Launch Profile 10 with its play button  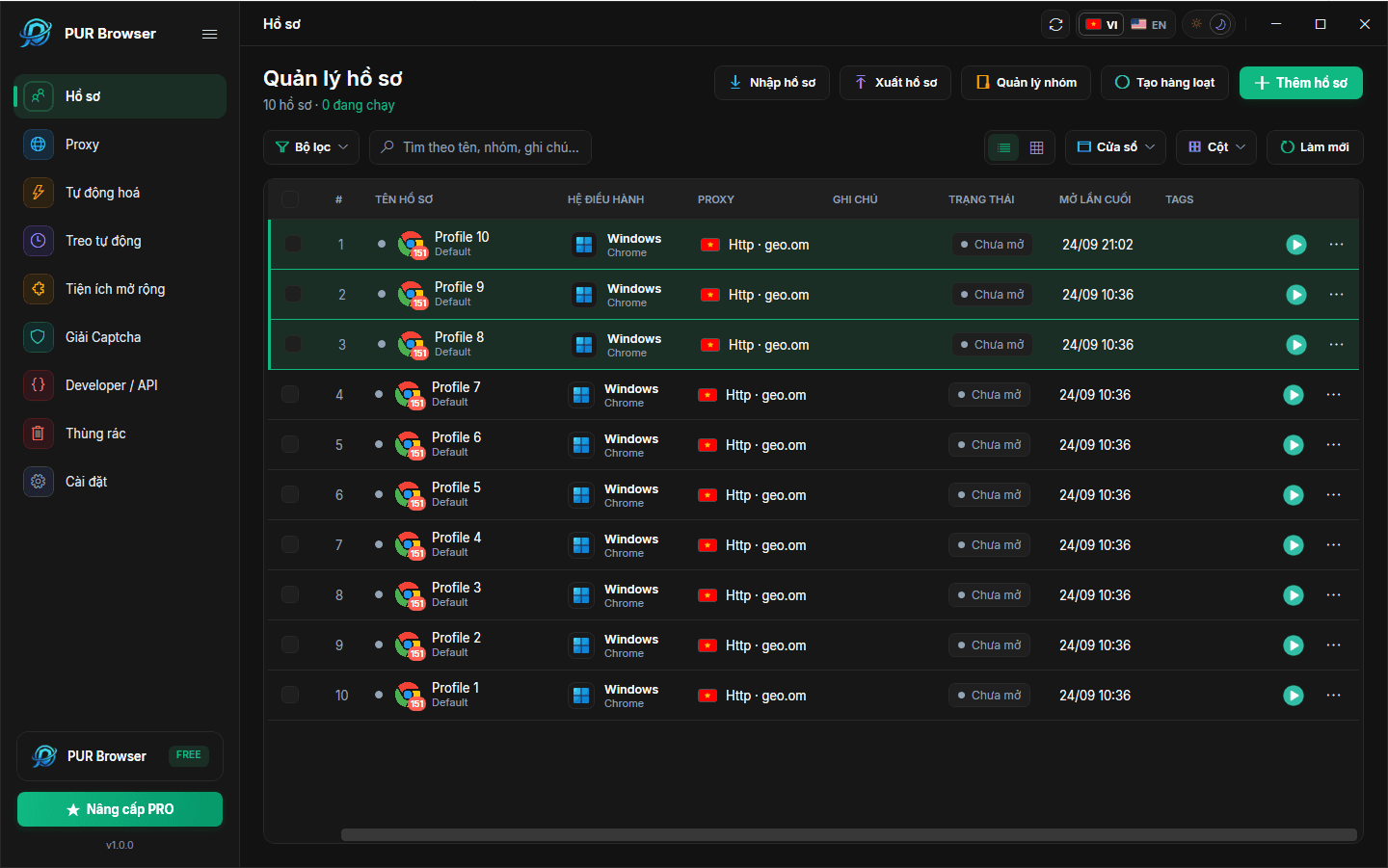click(1296, 245)
